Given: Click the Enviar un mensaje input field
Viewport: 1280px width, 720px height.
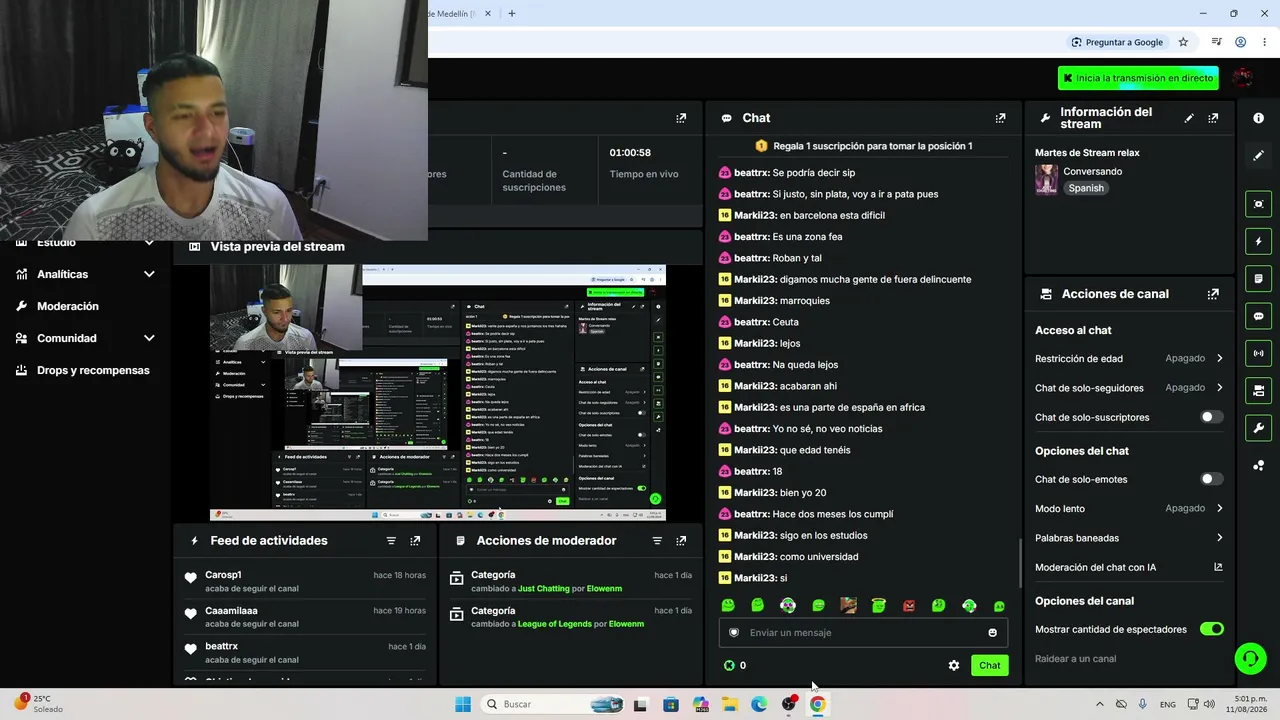Looking at the screenshot, I should pyautogui.click(x=863, y=632).
